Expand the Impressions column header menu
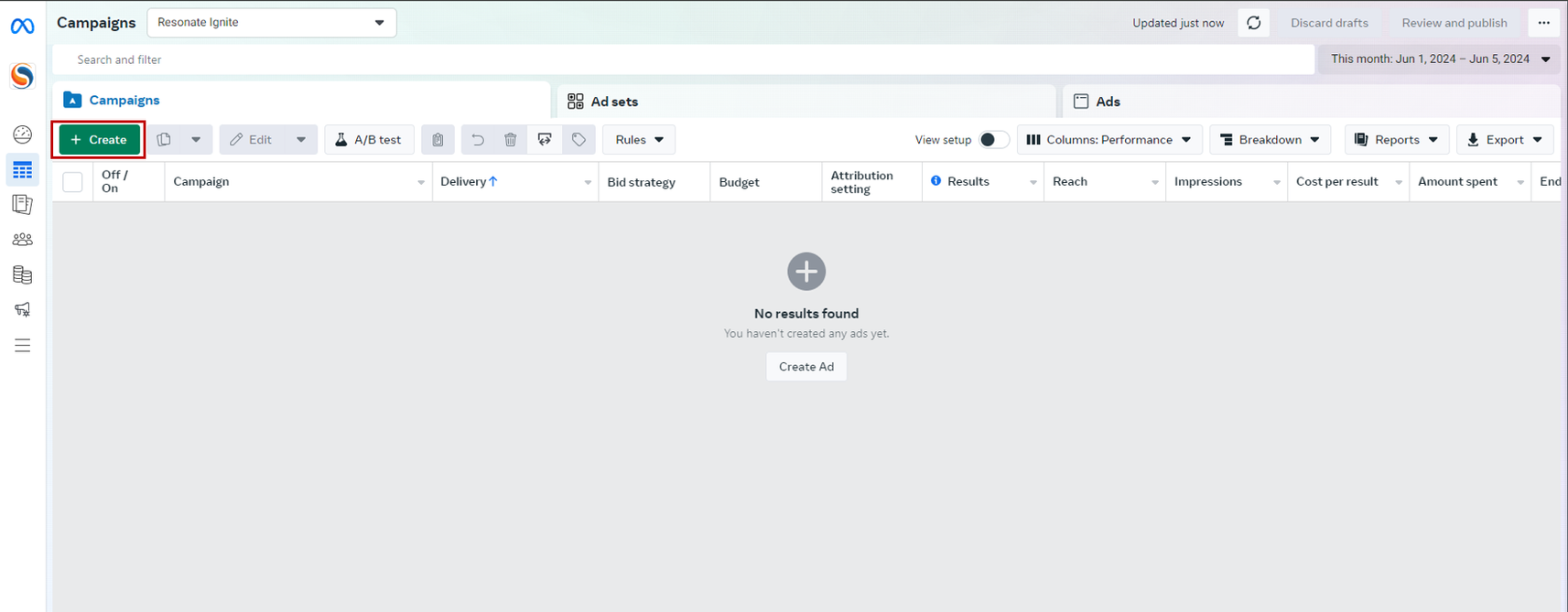 click(1277, 183)
